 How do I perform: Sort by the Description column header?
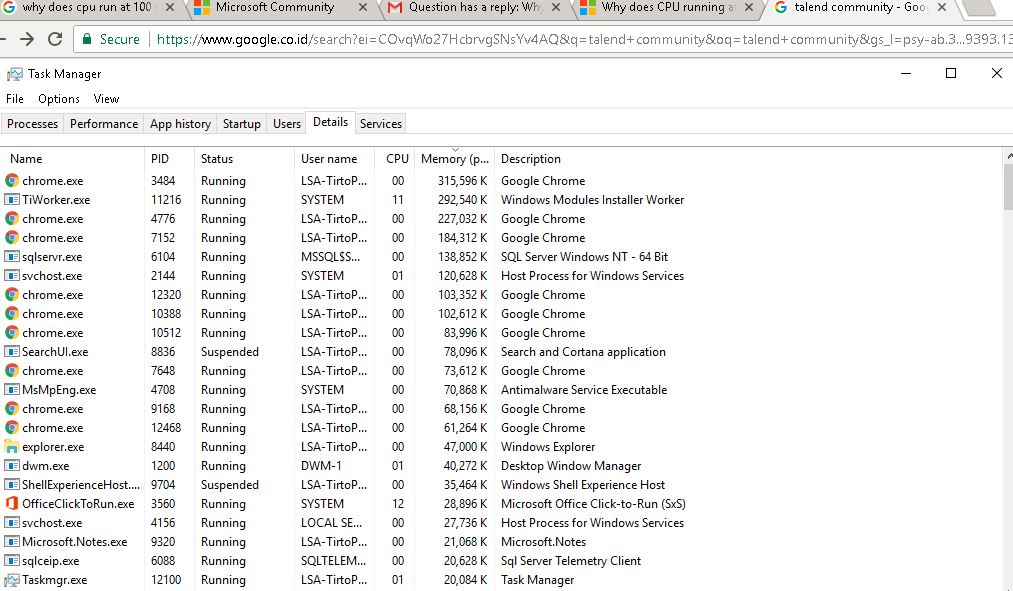click(x=749, y=159)
